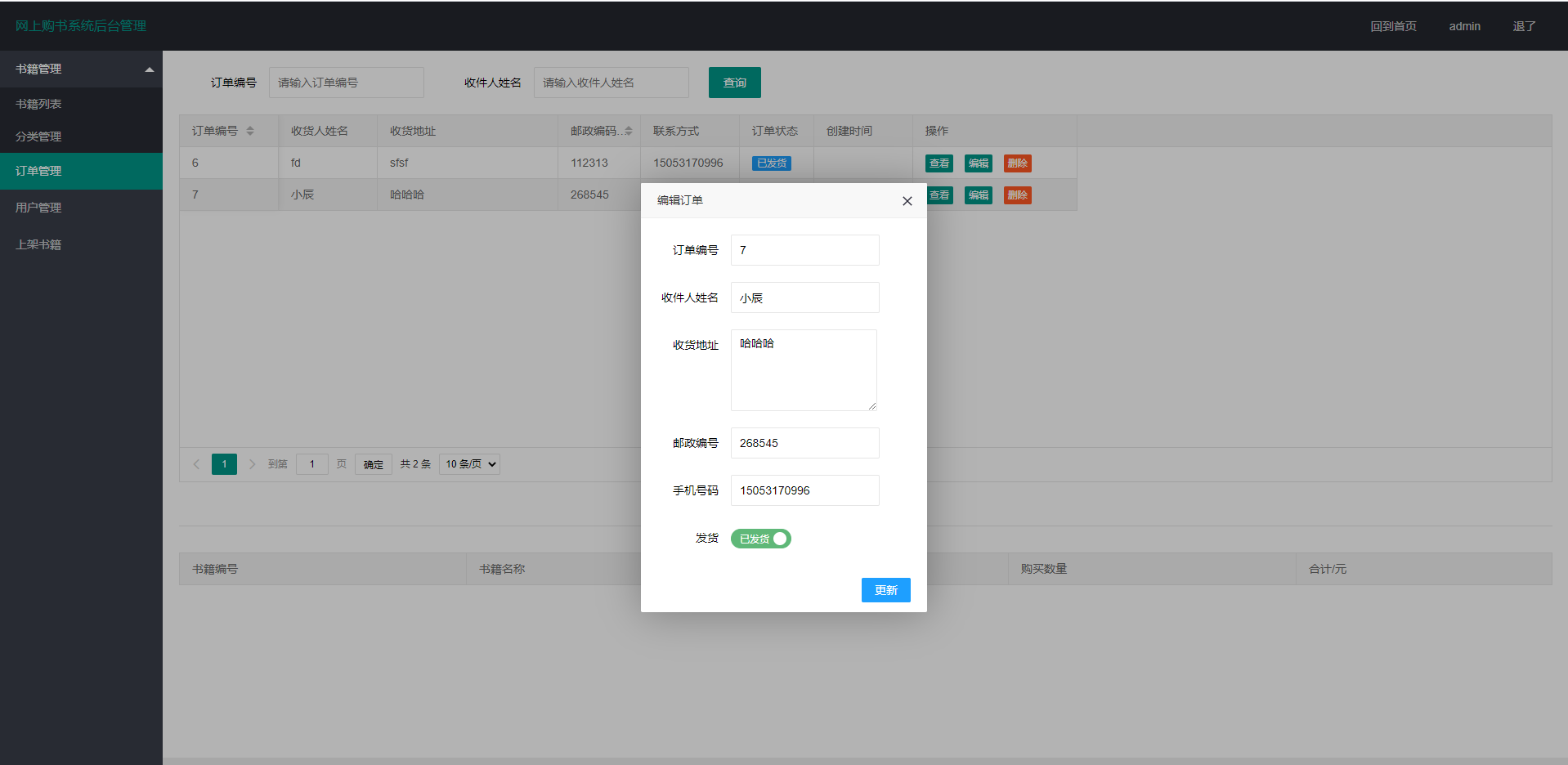Click the 15053170996 cell in order 6 row
The height and width of the screenshot is (765, 1568).
(688, 163)
